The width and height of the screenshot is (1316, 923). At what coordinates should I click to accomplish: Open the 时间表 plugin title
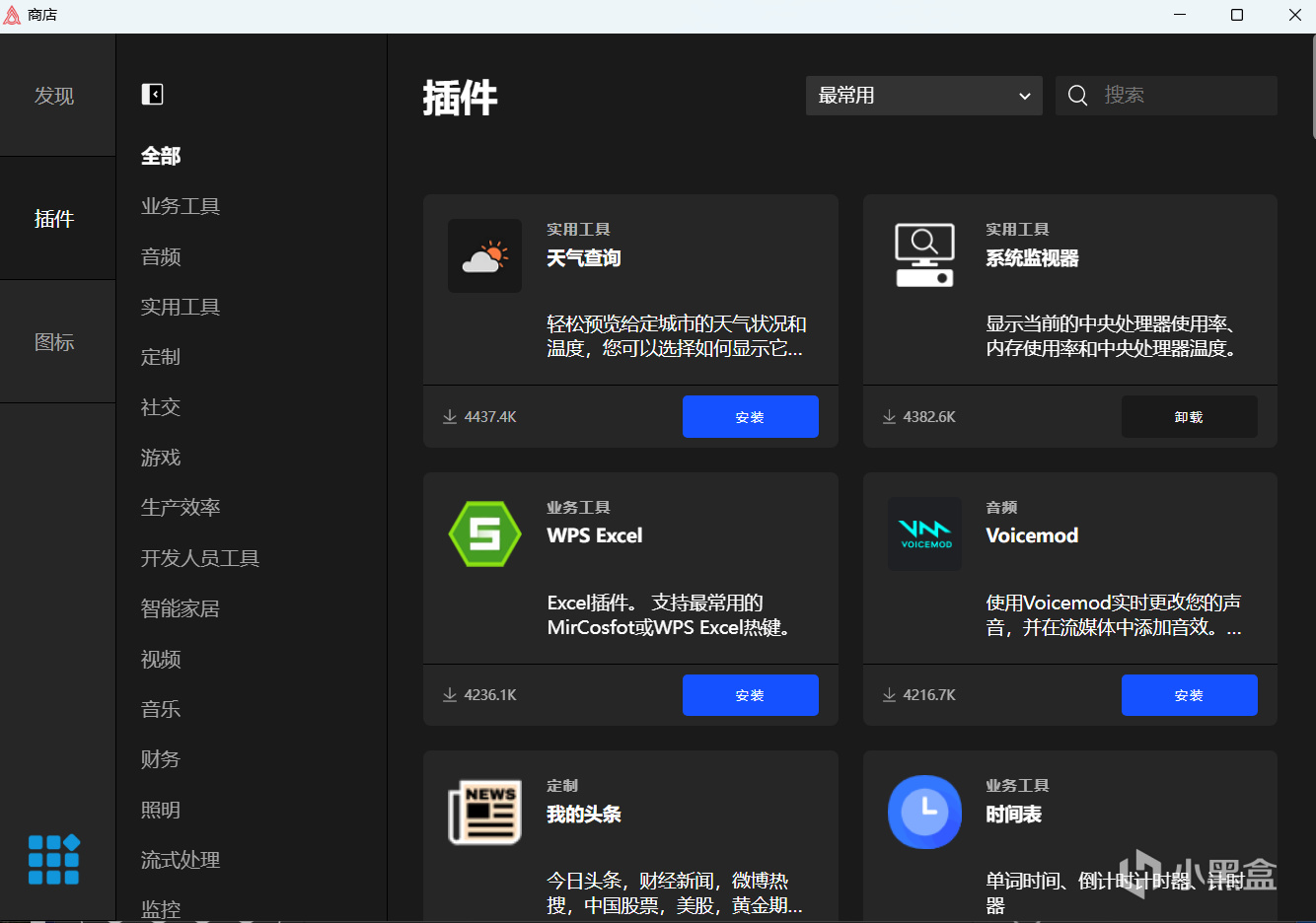click(x=1014, y=815)
